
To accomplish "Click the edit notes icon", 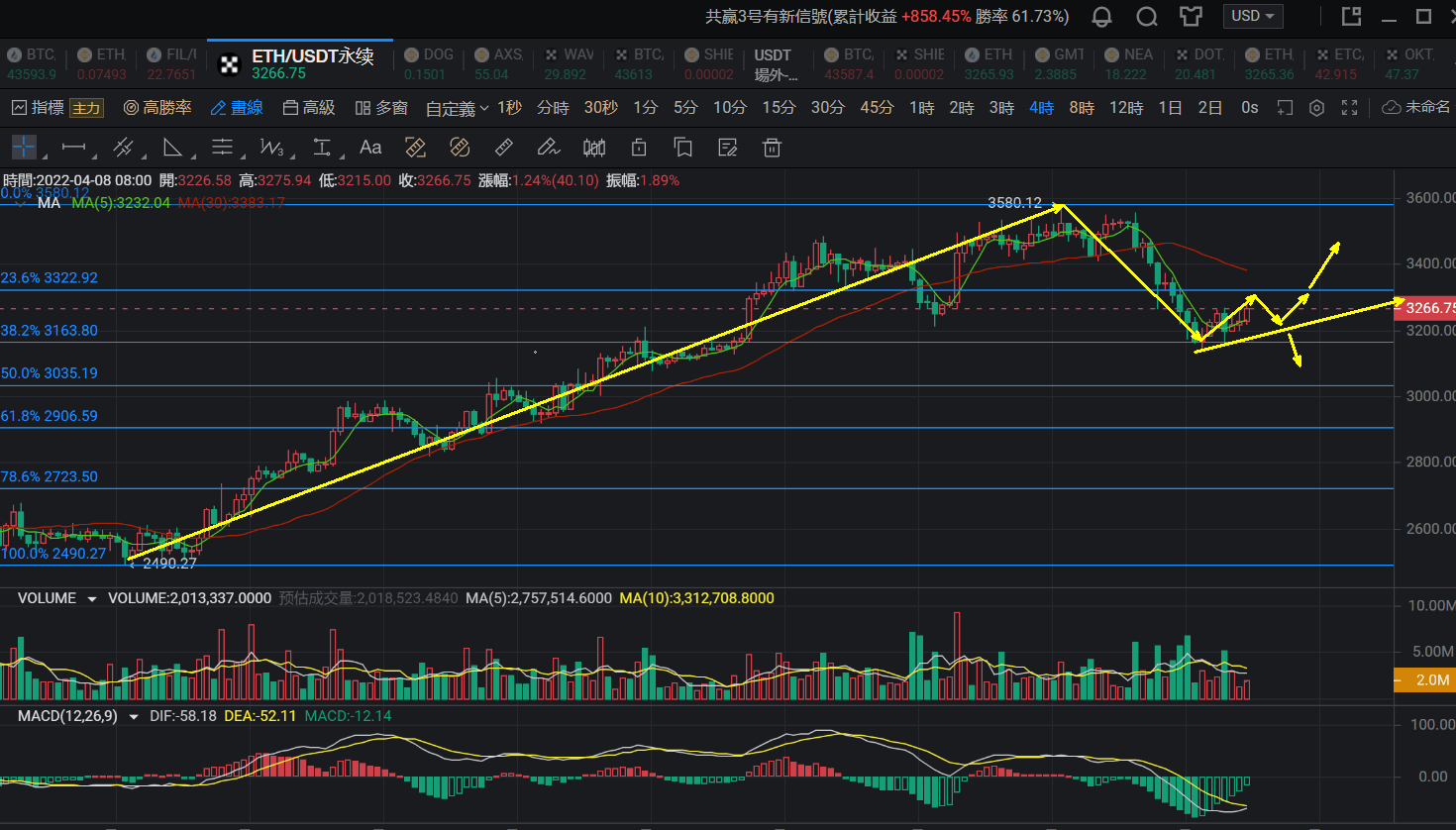I will [728, 148].
